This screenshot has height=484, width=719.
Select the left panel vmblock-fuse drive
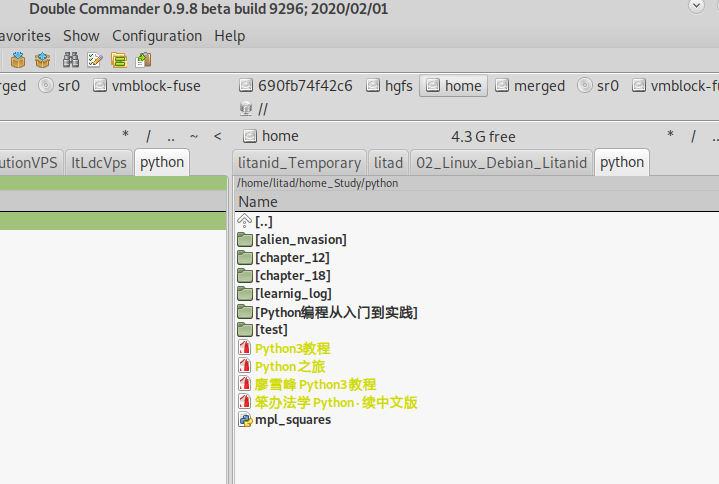(147, 86)
